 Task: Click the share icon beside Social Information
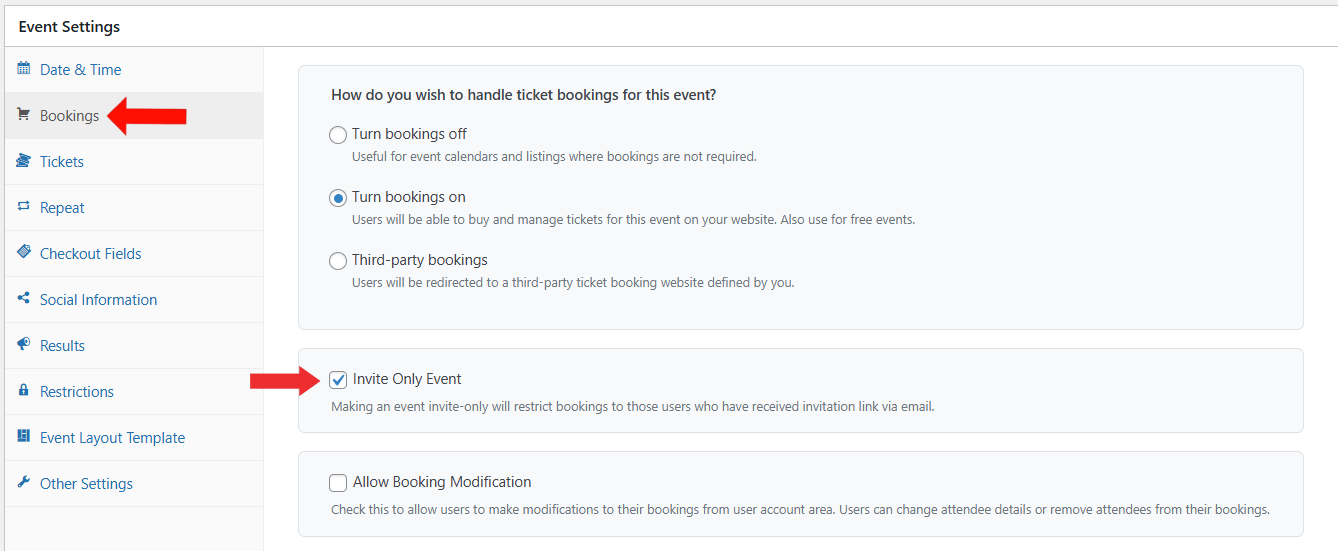tap(24, 299)
